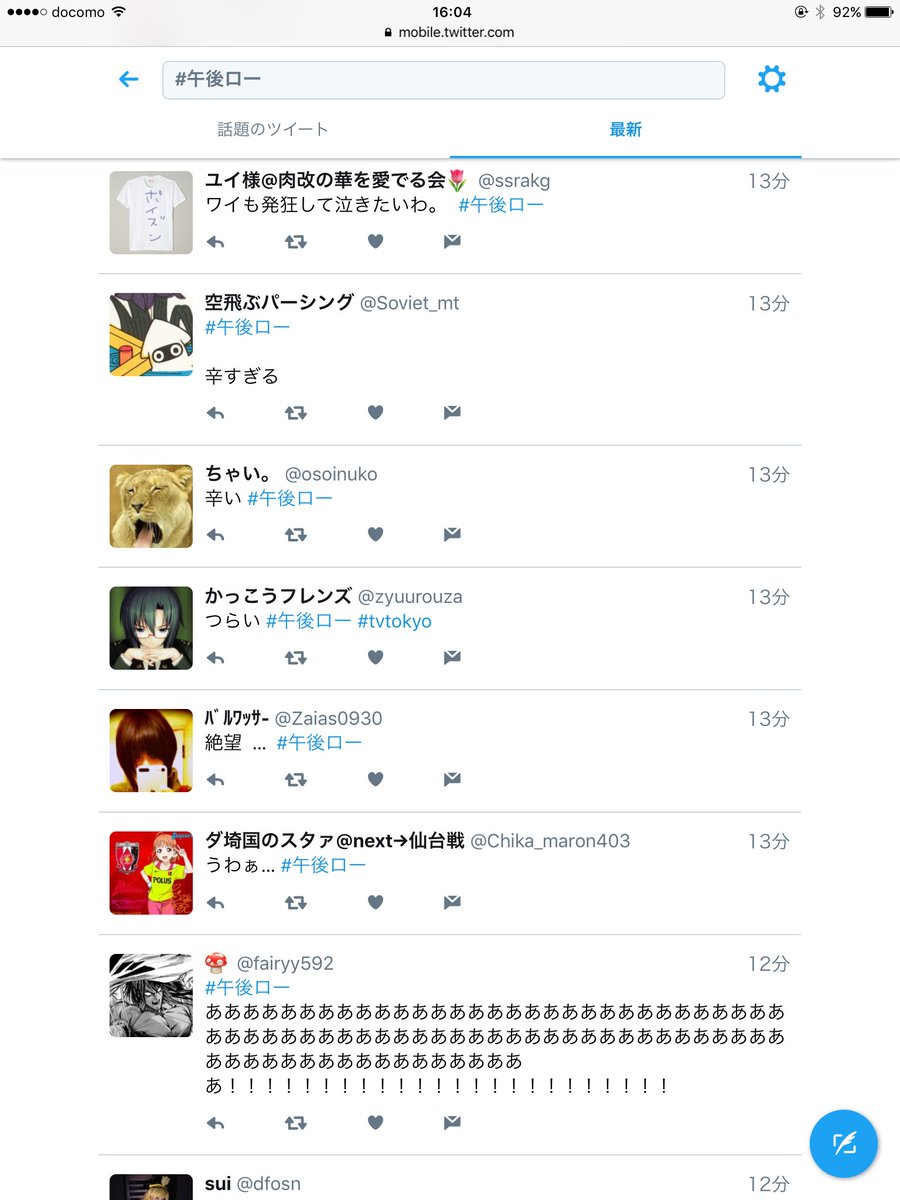Click the #午後ロー search field

[x=443, y=80]
